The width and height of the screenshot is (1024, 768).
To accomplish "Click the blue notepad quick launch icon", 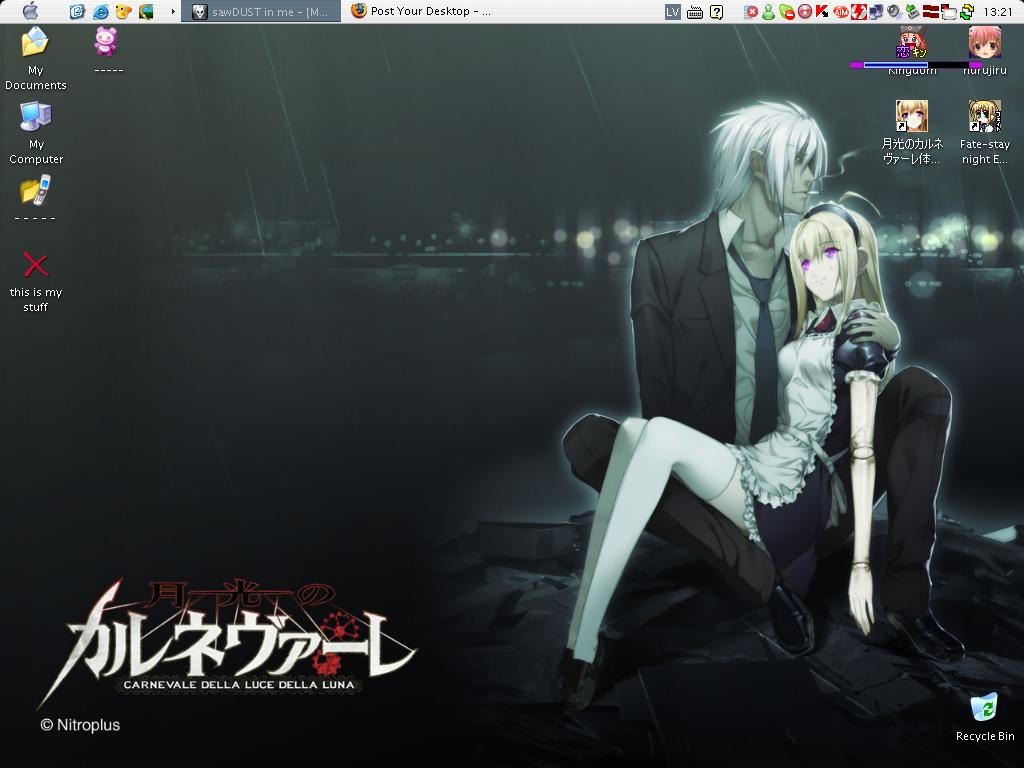I will [x=77, y=11].
